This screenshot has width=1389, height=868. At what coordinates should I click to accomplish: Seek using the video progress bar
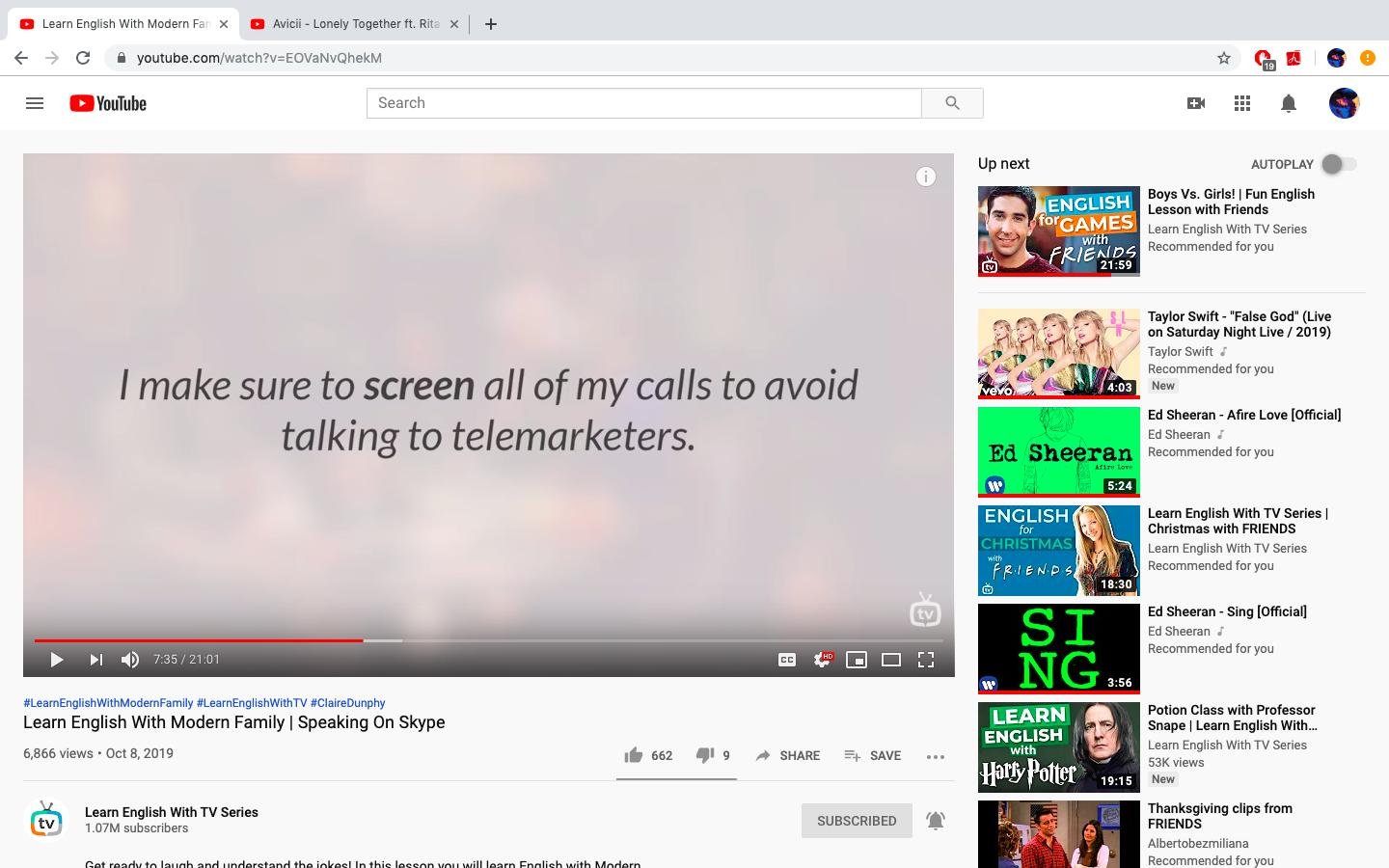pos(488,640)
